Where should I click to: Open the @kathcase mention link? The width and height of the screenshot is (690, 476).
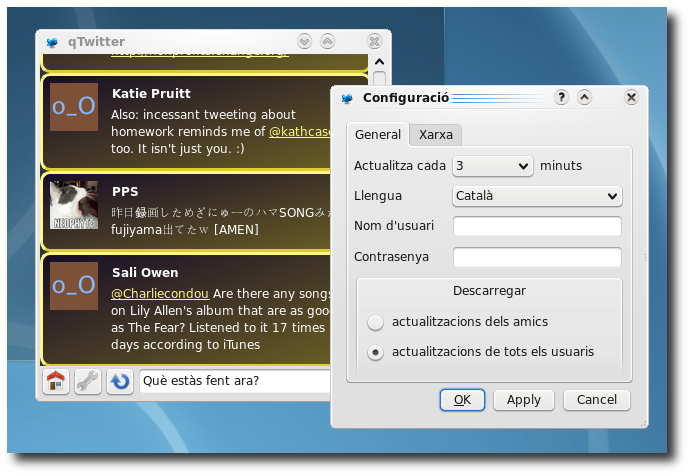[x=299, y=132]
